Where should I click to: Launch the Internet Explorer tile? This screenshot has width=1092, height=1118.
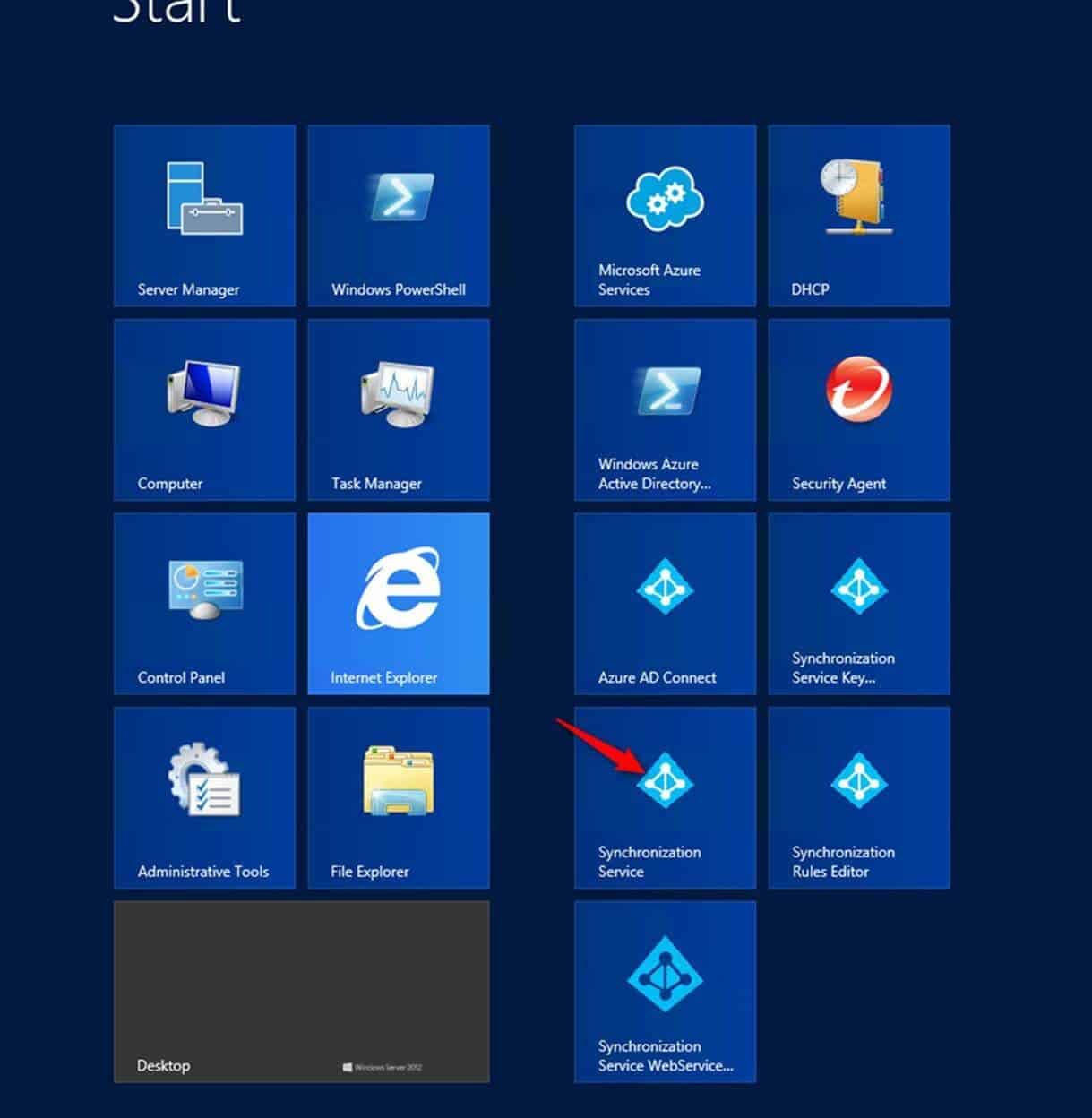[x=399, y=604]
